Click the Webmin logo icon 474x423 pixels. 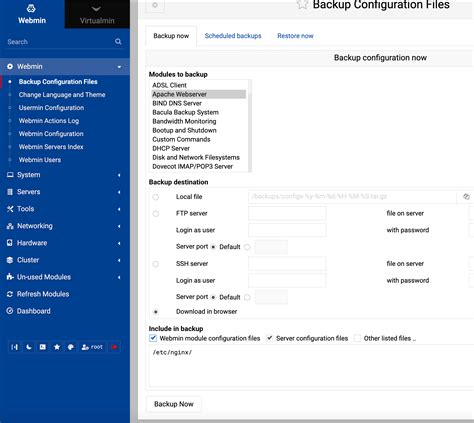coord(31,8)
